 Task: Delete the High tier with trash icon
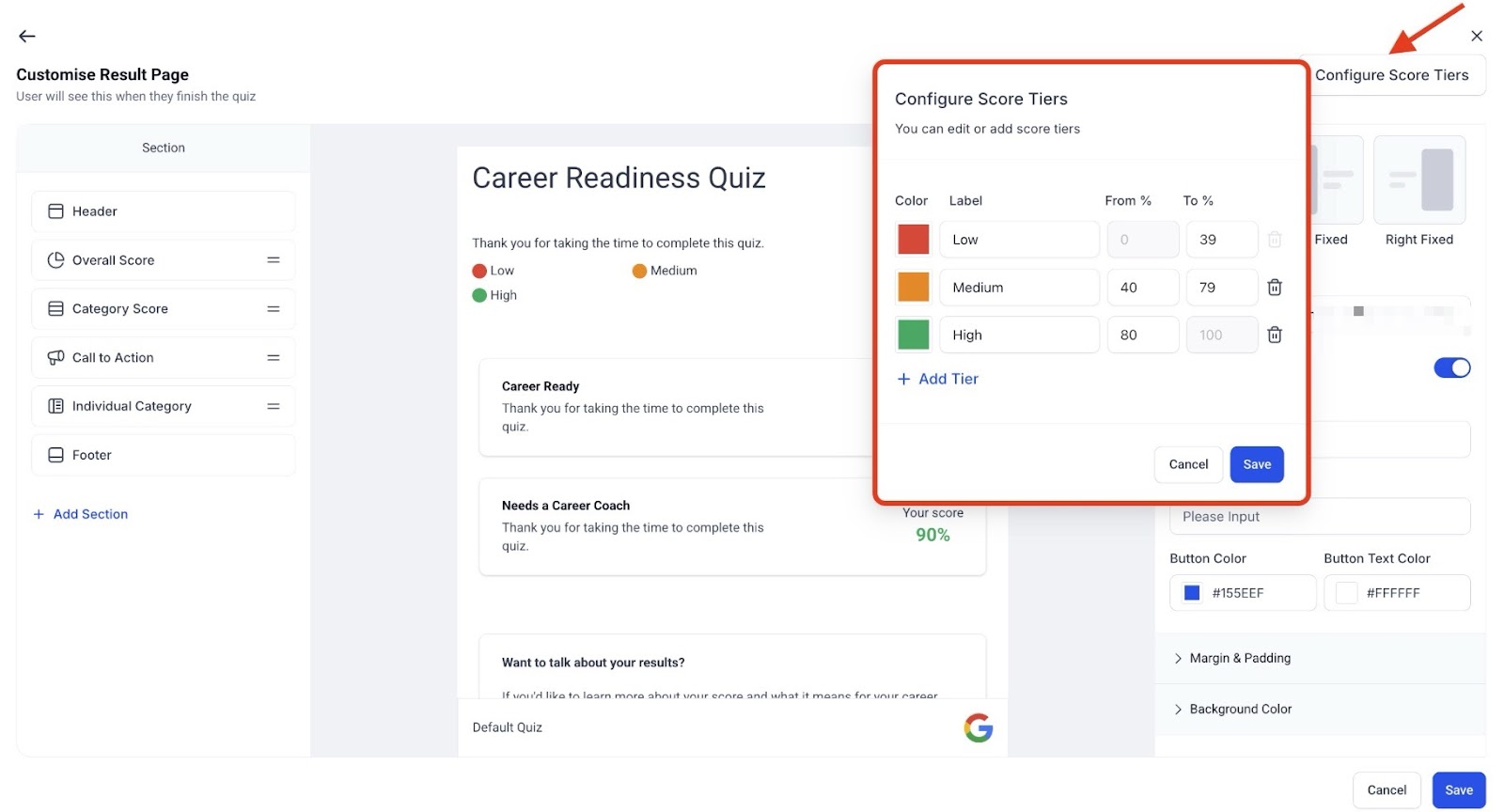1275,335
